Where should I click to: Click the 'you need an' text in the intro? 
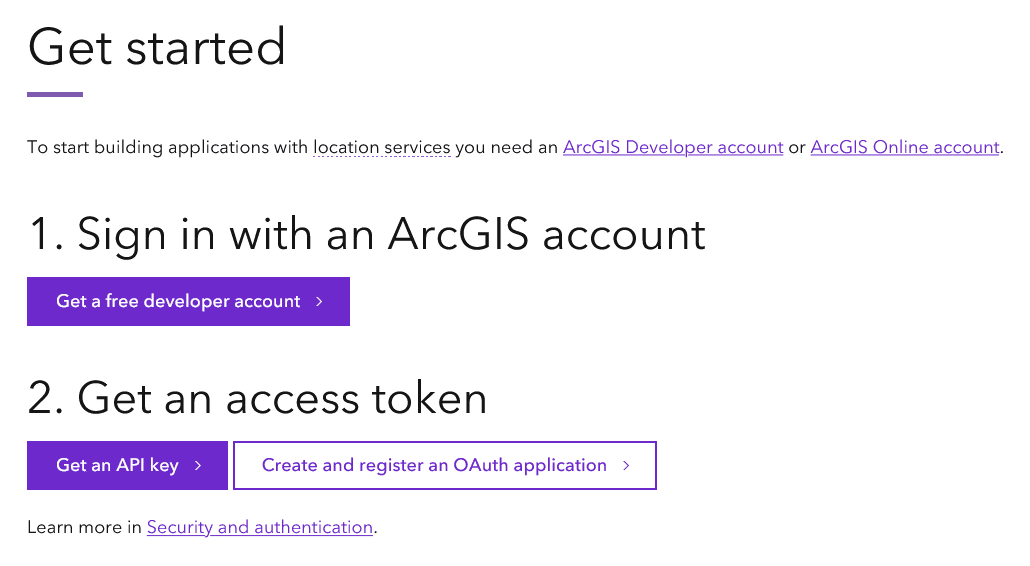coord(506,148)
